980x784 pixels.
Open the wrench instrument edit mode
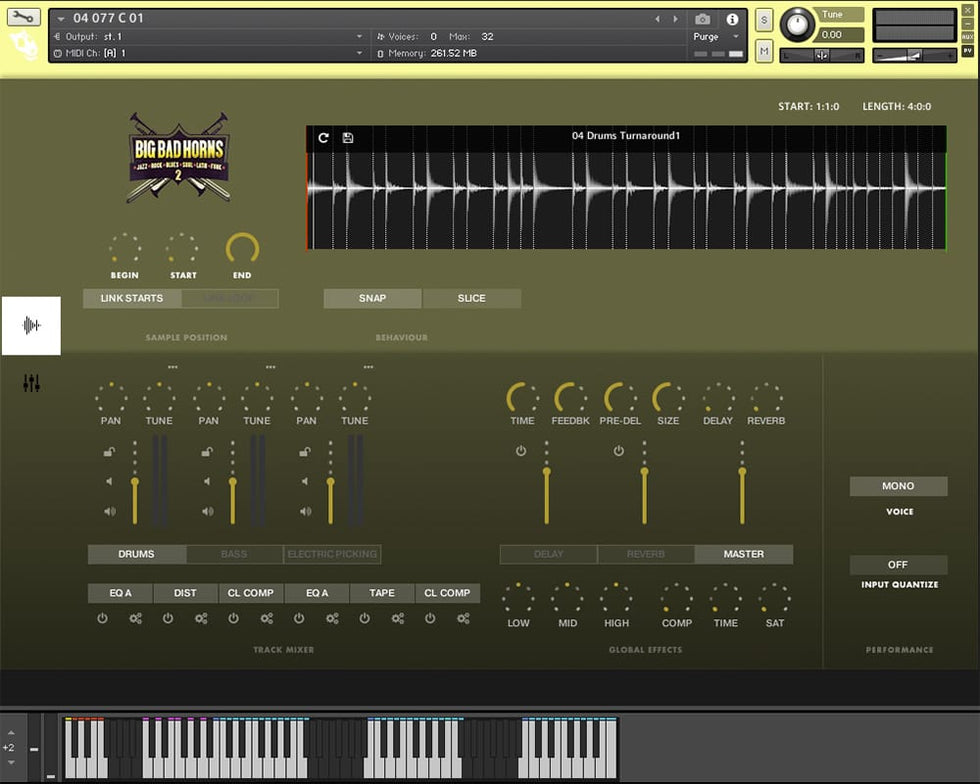click(x=24, y=17)
